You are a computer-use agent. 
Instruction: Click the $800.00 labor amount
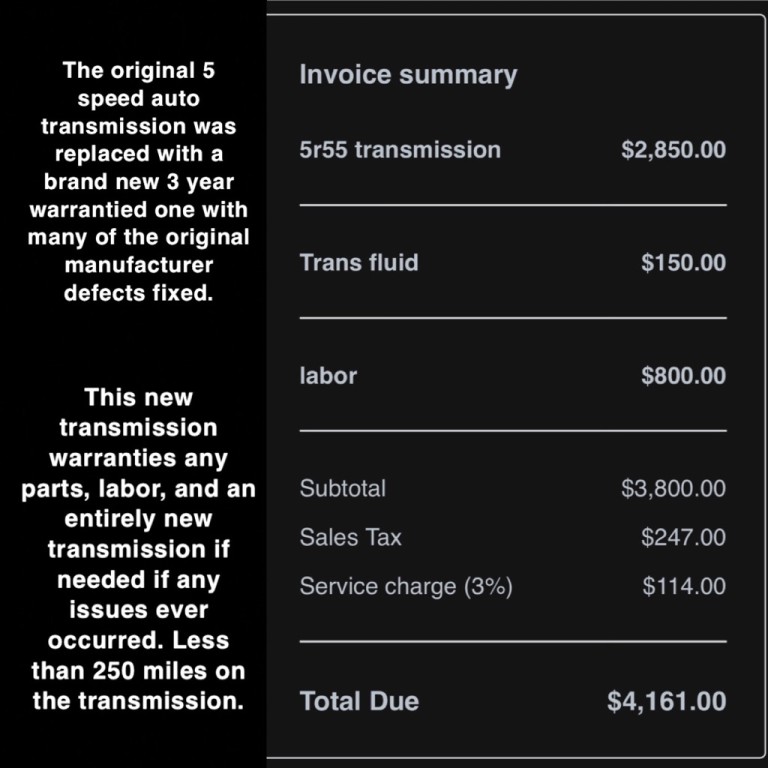(x=683, y=375)
